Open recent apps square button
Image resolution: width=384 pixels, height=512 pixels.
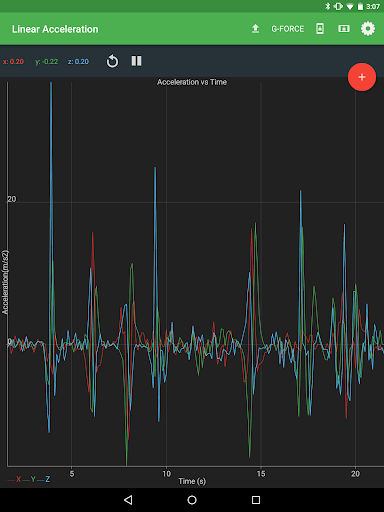tap(256, 500)
